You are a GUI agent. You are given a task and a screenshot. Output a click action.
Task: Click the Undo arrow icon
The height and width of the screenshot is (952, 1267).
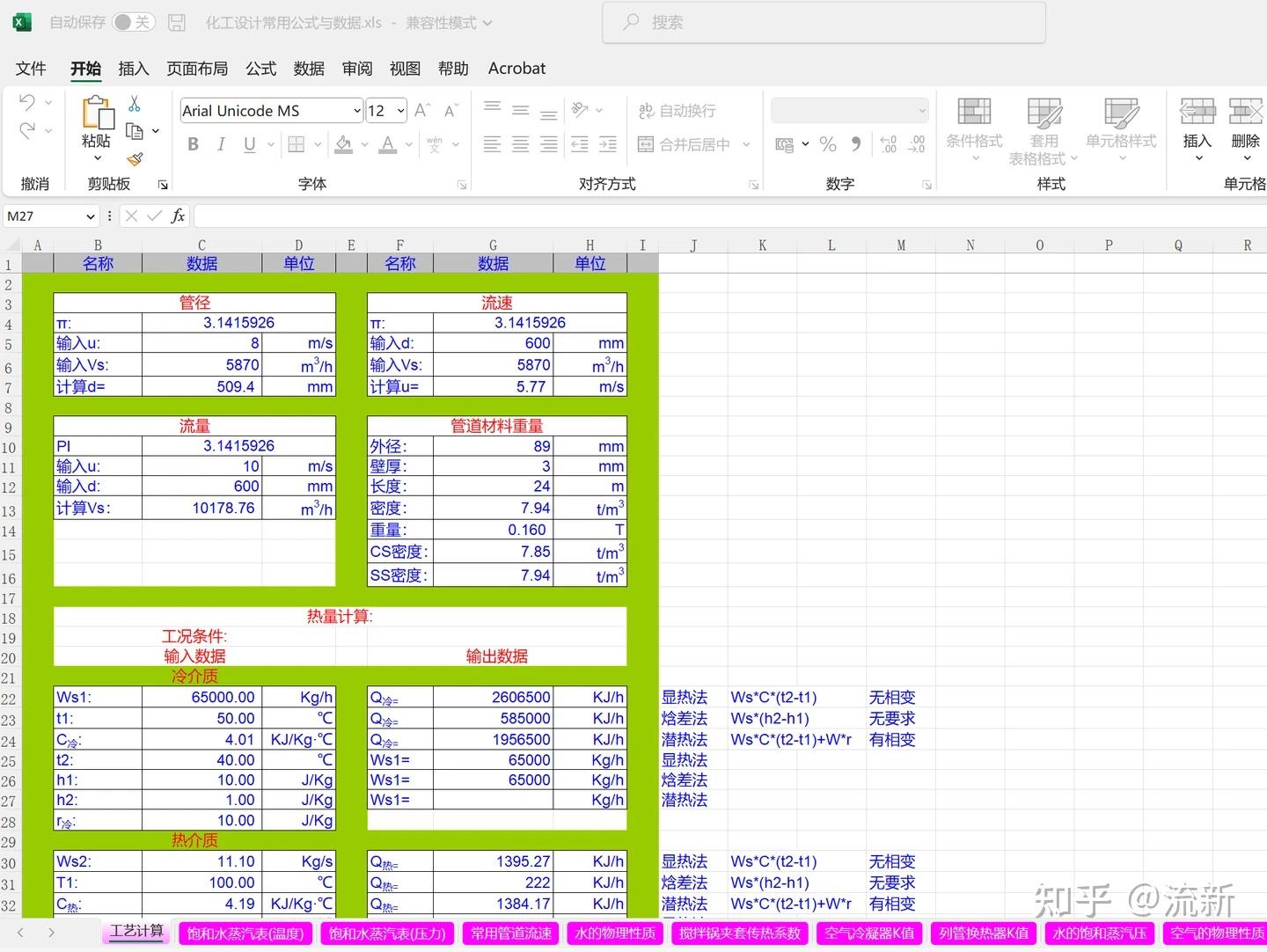[x=27, y=102]
